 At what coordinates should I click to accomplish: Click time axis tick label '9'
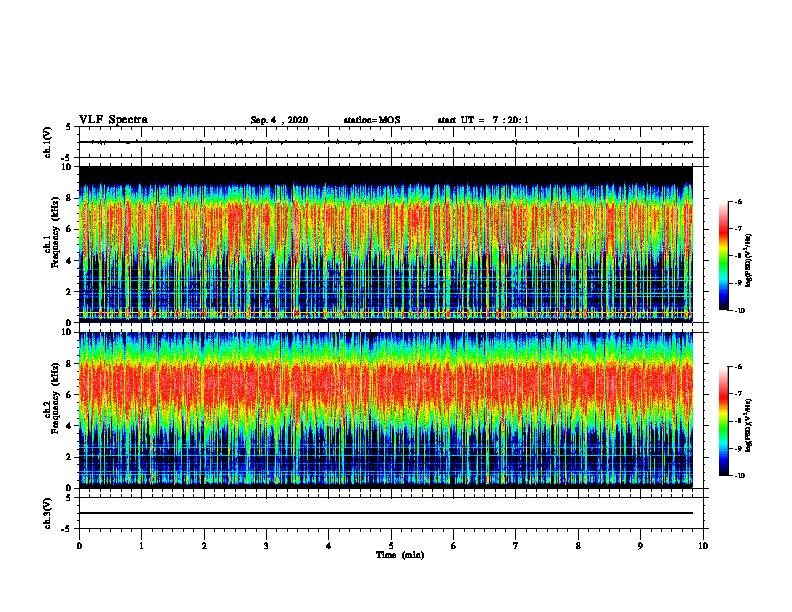640,546
